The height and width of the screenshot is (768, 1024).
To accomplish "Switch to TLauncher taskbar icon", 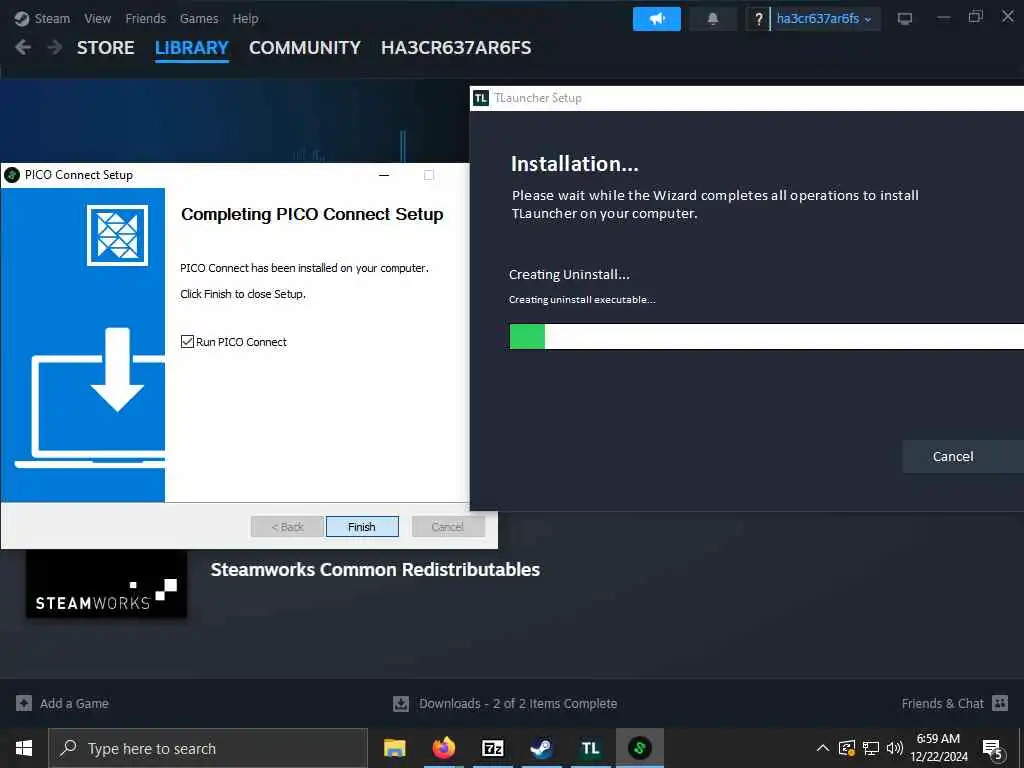I will point(590,748).
